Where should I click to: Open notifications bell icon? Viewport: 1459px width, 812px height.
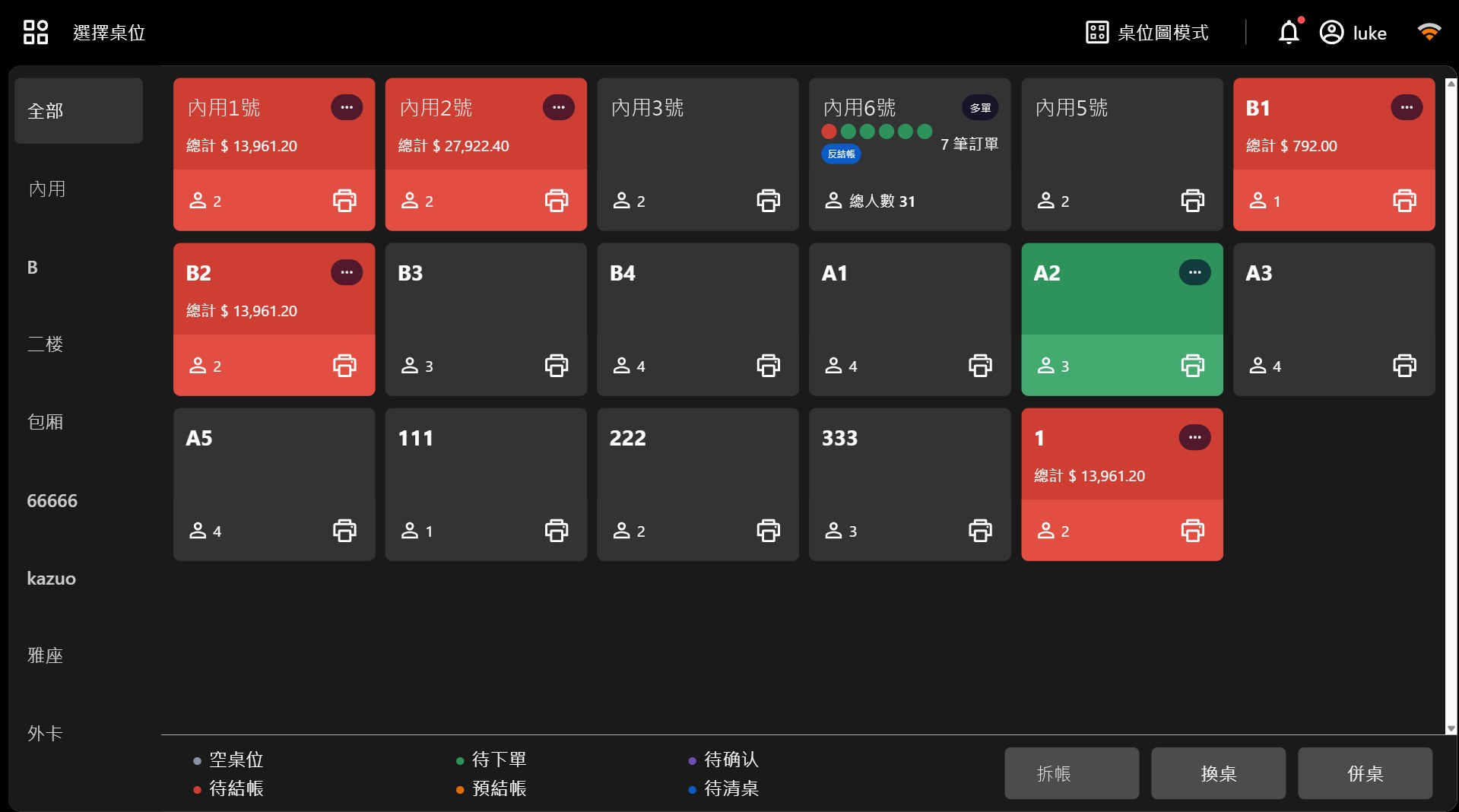point(1289,33)
